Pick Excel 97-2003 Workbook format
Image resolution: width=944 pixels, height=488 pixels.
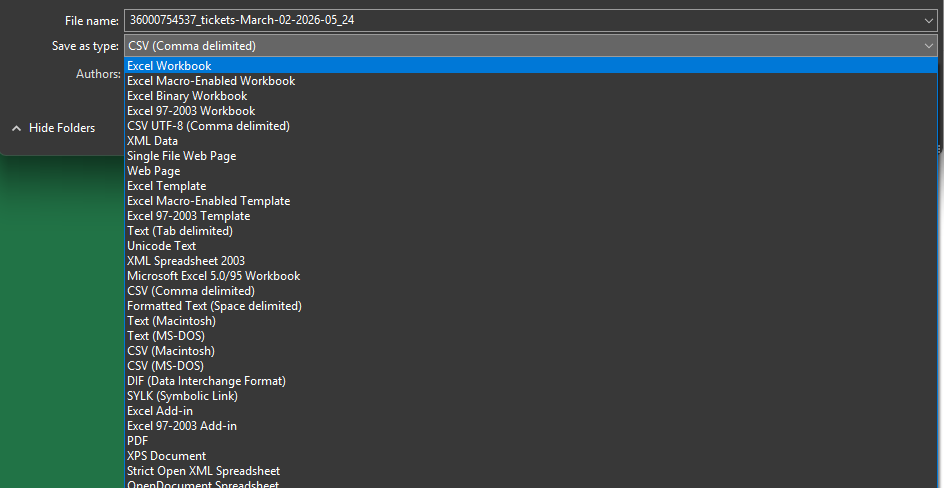530,111
